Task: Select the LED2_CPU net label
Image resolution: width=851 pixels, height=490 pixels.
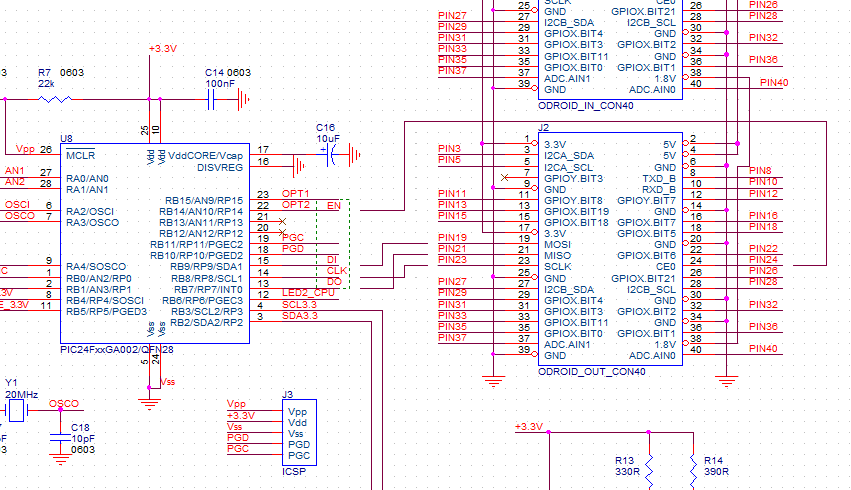Action: click(308, 292)
